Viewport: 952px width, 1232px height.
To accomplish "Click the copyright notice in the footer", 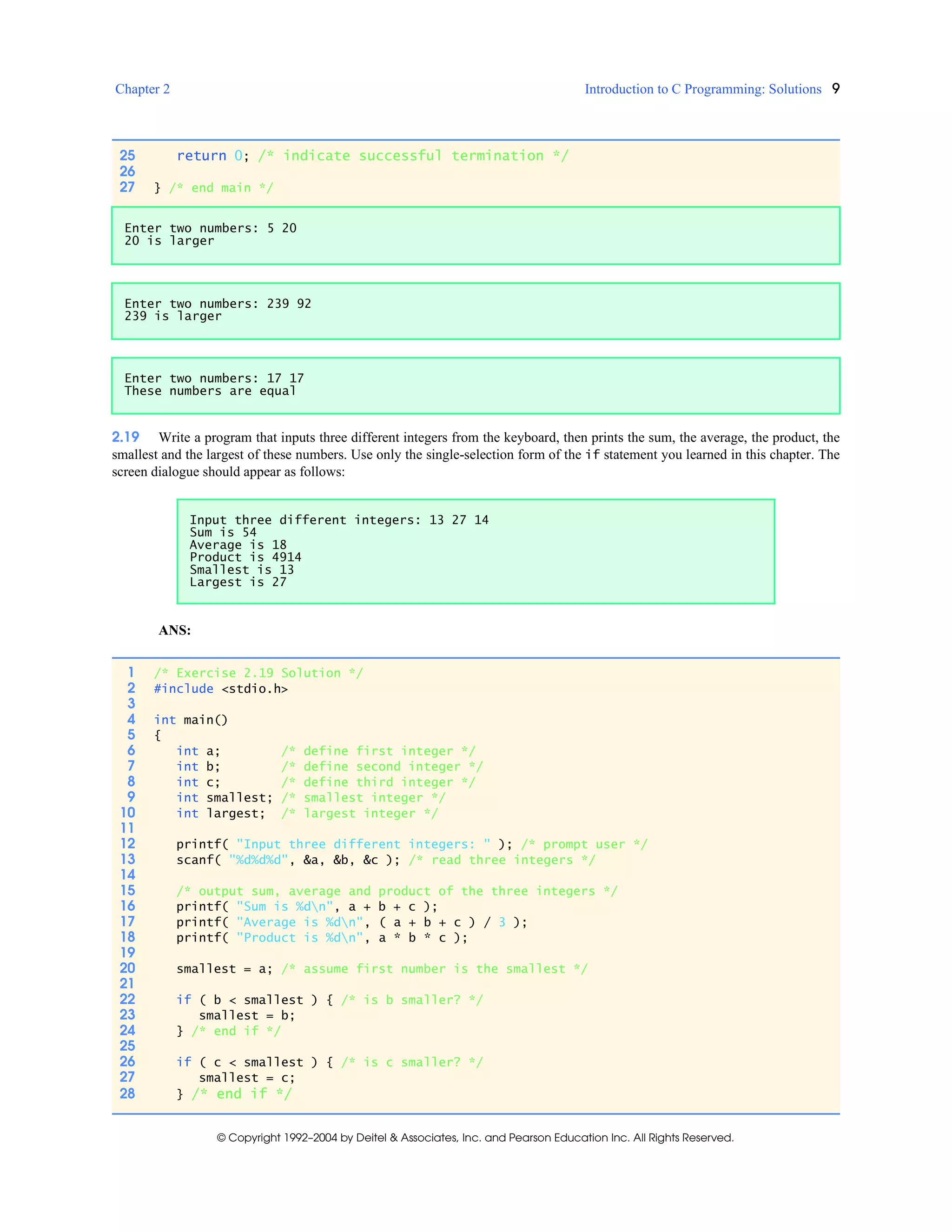I will (x=476, y=1138).
